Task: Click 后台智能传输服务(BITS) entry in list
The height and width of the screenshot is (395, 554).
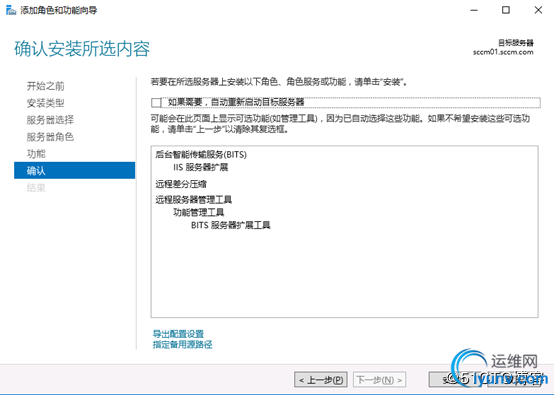Action: pyautogui.click(x=201, y=154)
